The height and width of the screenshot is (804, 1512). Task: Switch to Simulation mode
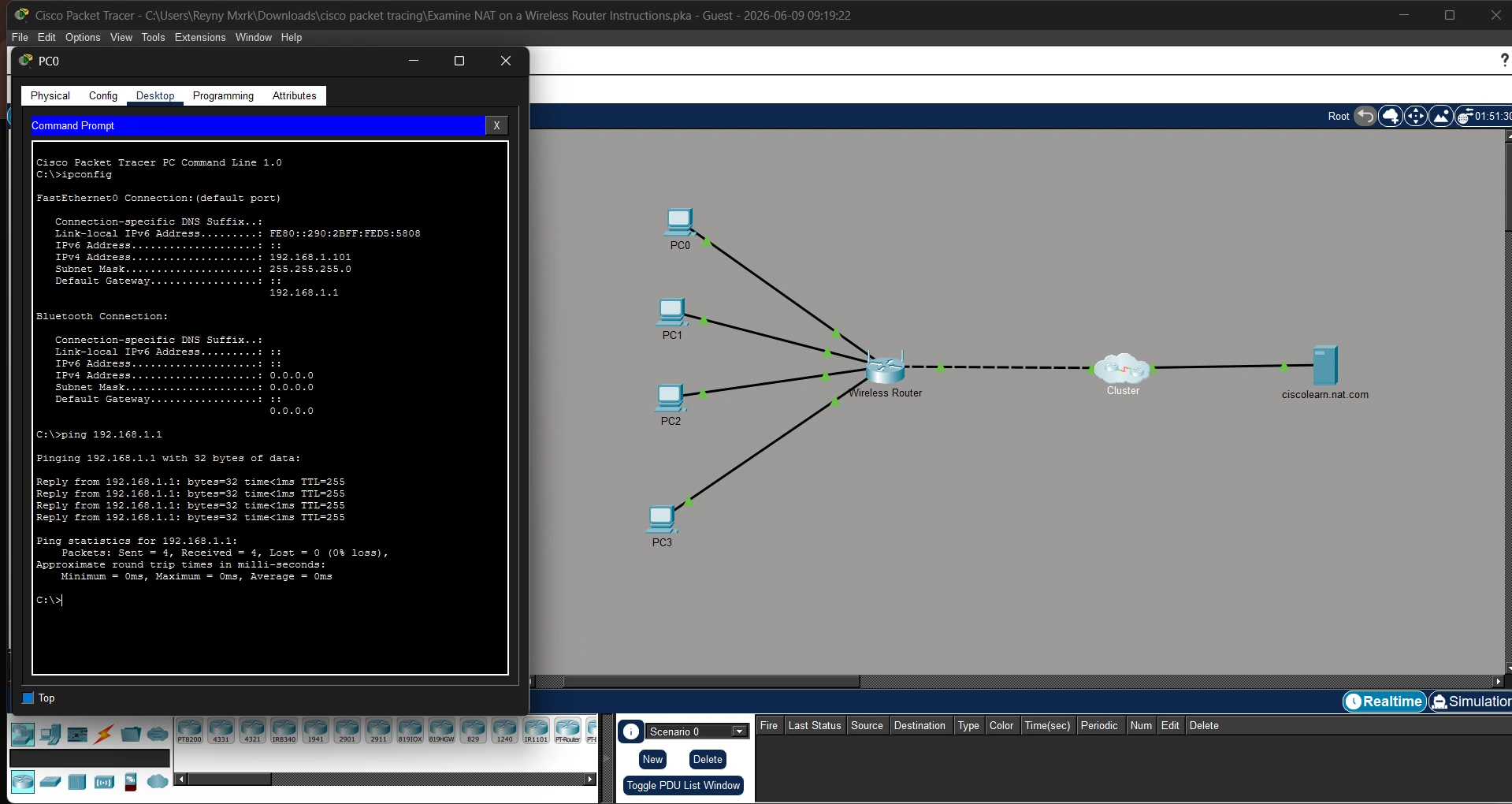click(x=1471, y=702)
